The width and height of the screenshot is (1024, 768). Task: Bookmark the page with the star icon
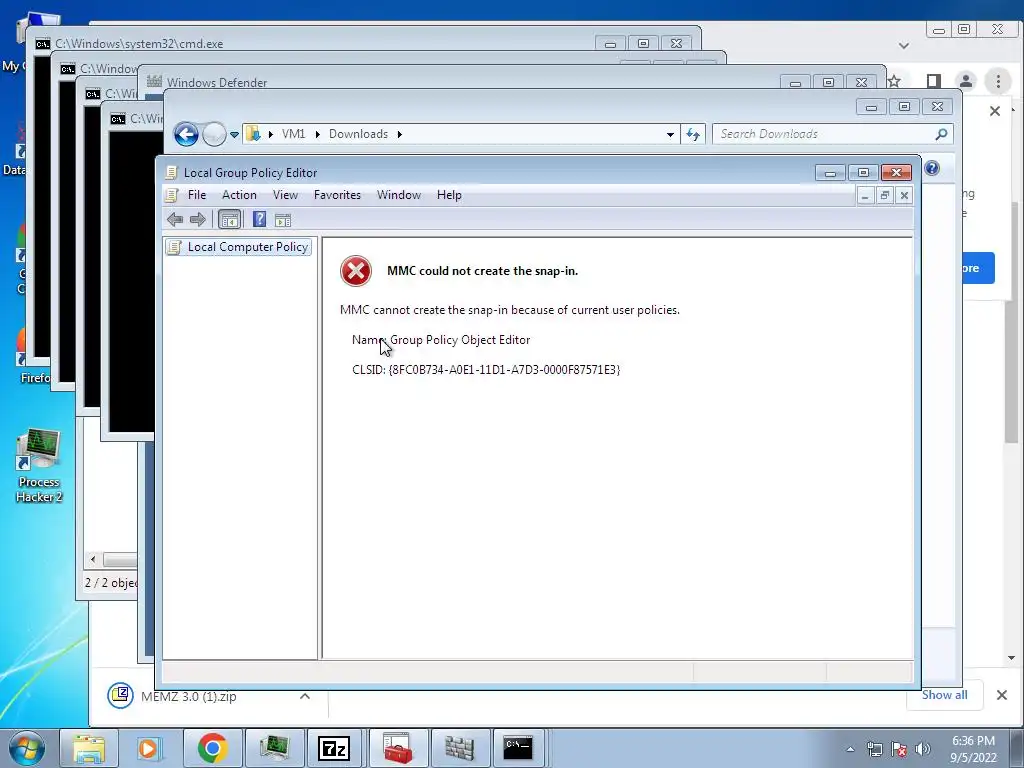894,81
